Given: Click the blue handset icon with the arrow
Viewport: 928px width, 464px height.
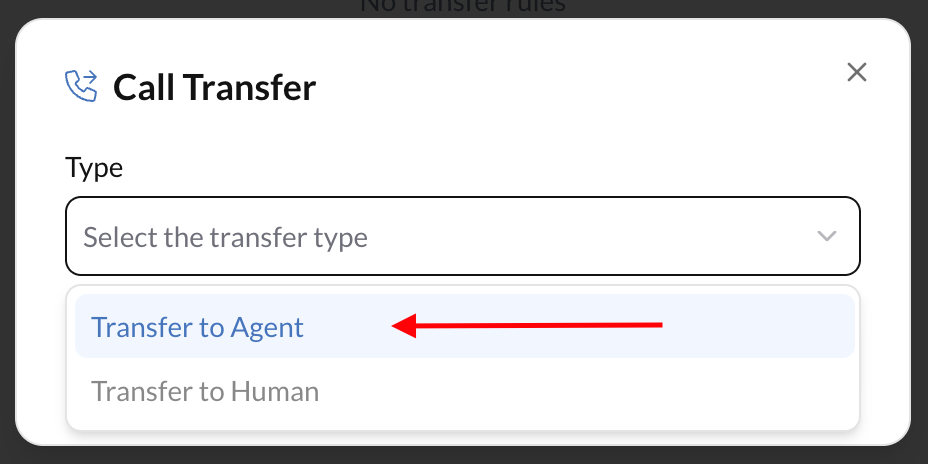Looking at the screenshot, I should click(x=81, y=86).
